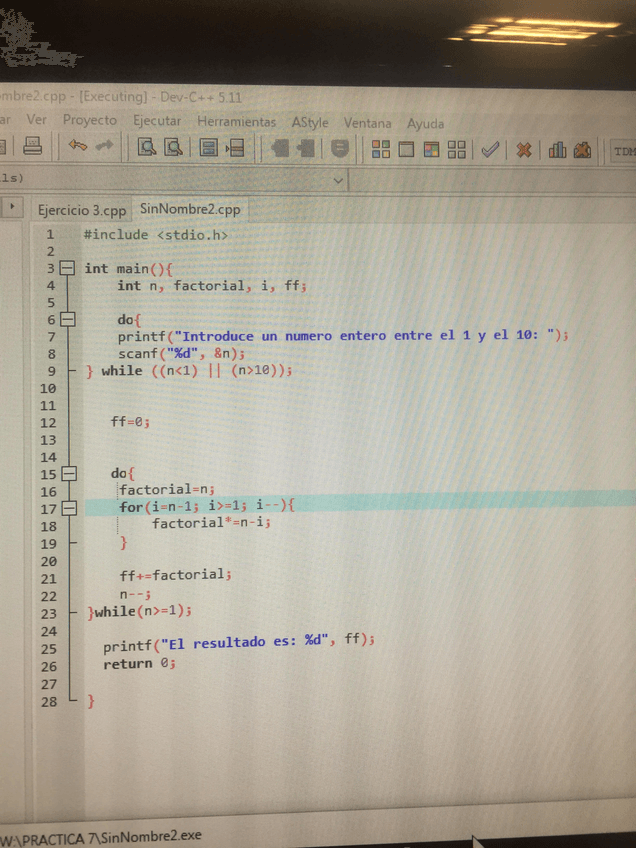Collapse the for loop at line 17
This screenshot has height=848, width=636.
coord(68,508)
